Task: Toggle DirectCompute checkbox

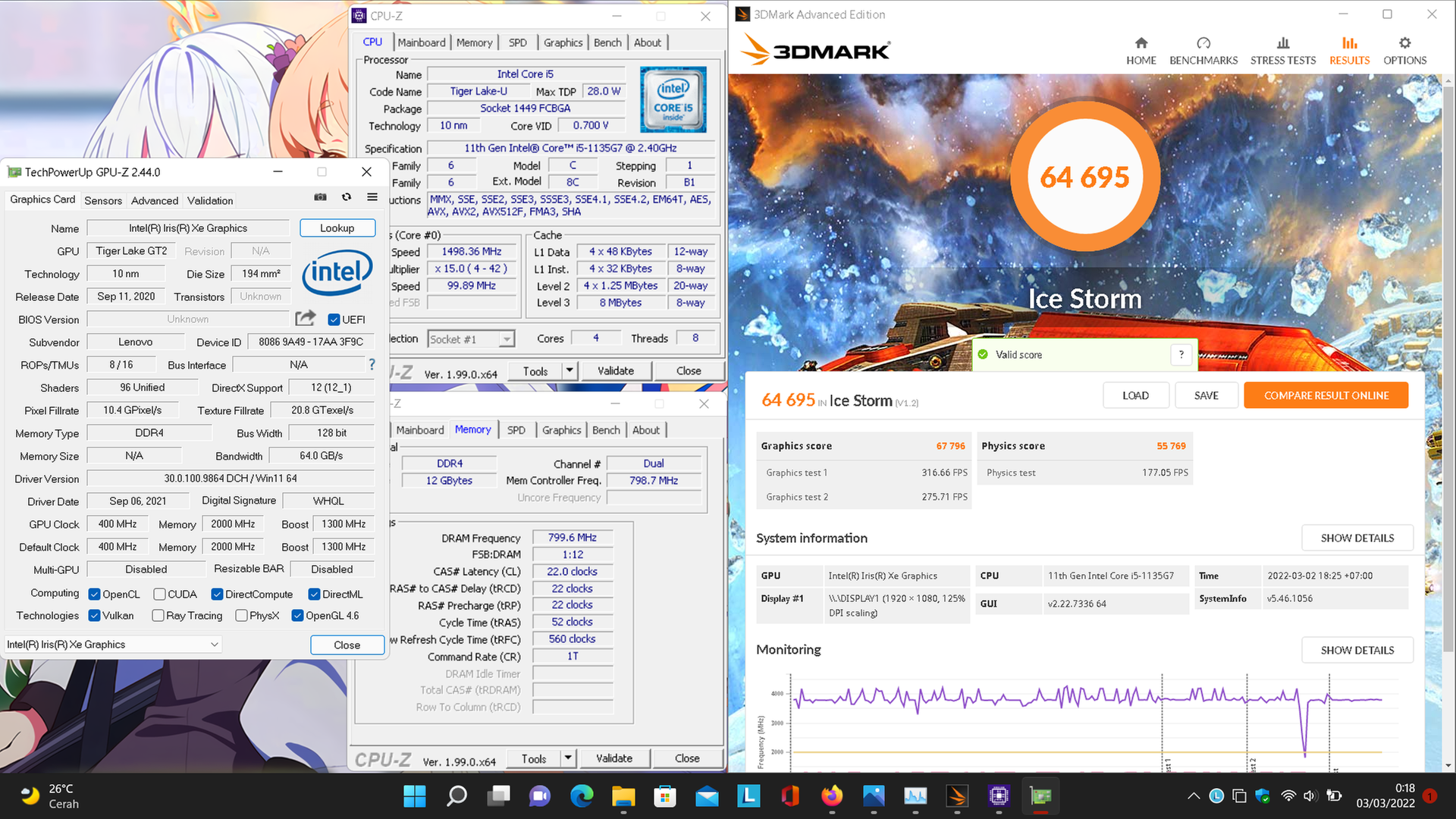Action: [x=217, y=594]
